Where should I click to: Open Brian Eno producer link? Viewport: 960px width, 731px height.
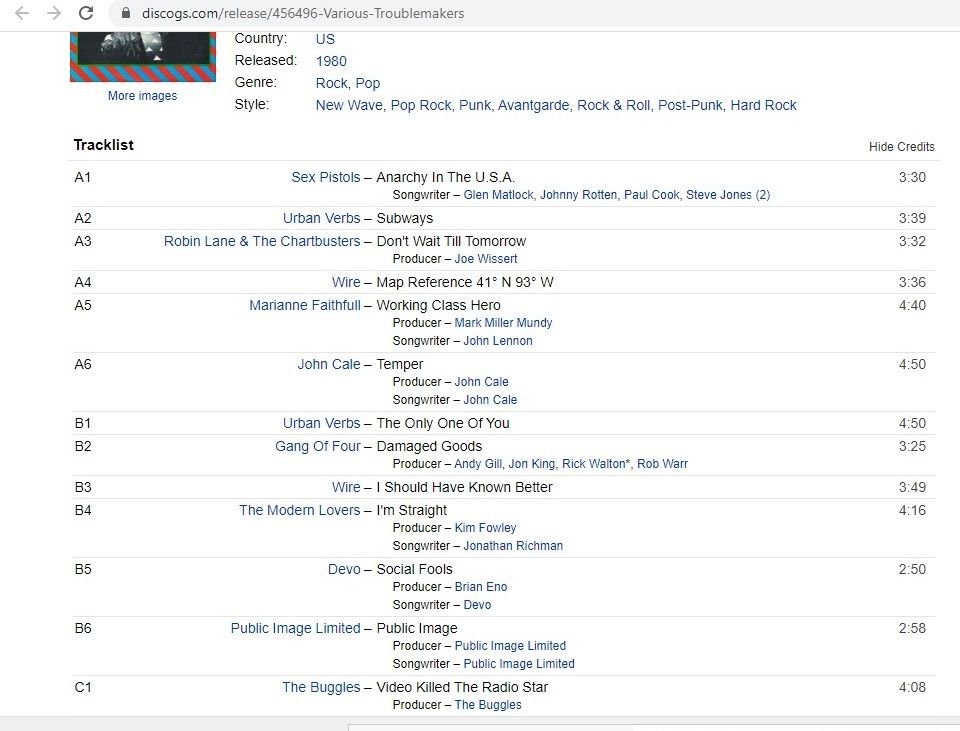pos(481,587)
